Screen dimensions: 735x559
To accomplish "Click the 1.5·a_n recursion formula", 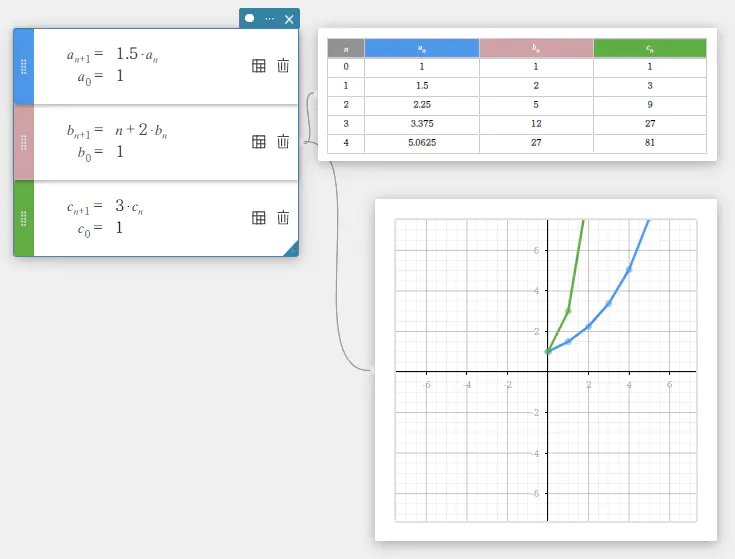I will click(137, 54).
